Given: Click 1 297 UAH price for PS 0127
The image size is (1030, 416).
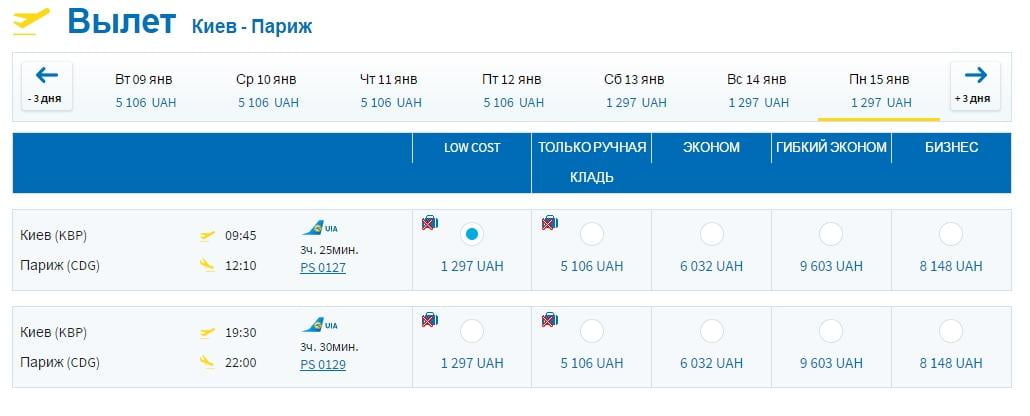Looking at the screenshot, I should pos(472,267).
